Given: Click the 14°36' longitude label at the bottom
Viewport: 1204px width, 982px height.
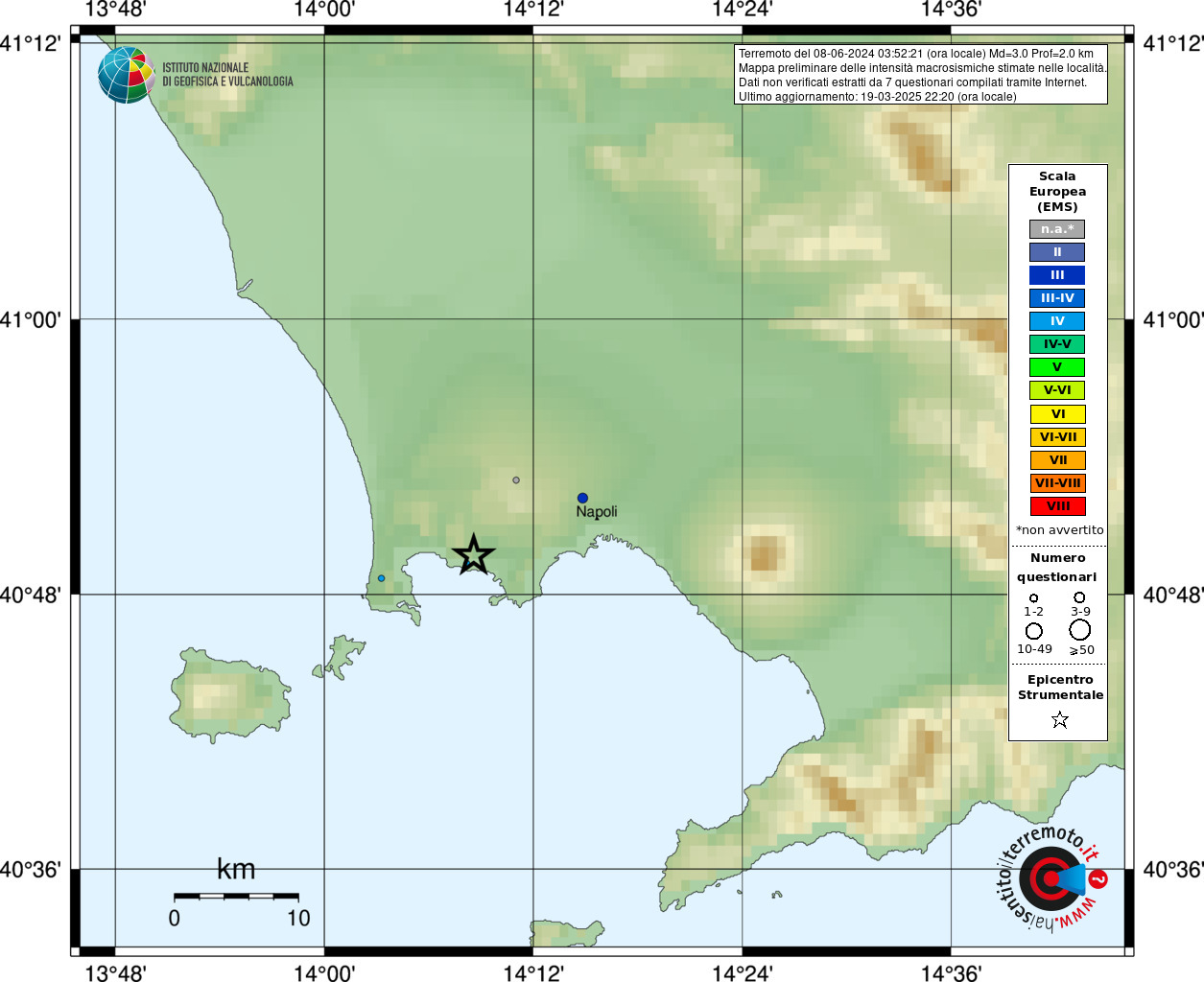Looking at the screenshot, I should tap(951, 972).
